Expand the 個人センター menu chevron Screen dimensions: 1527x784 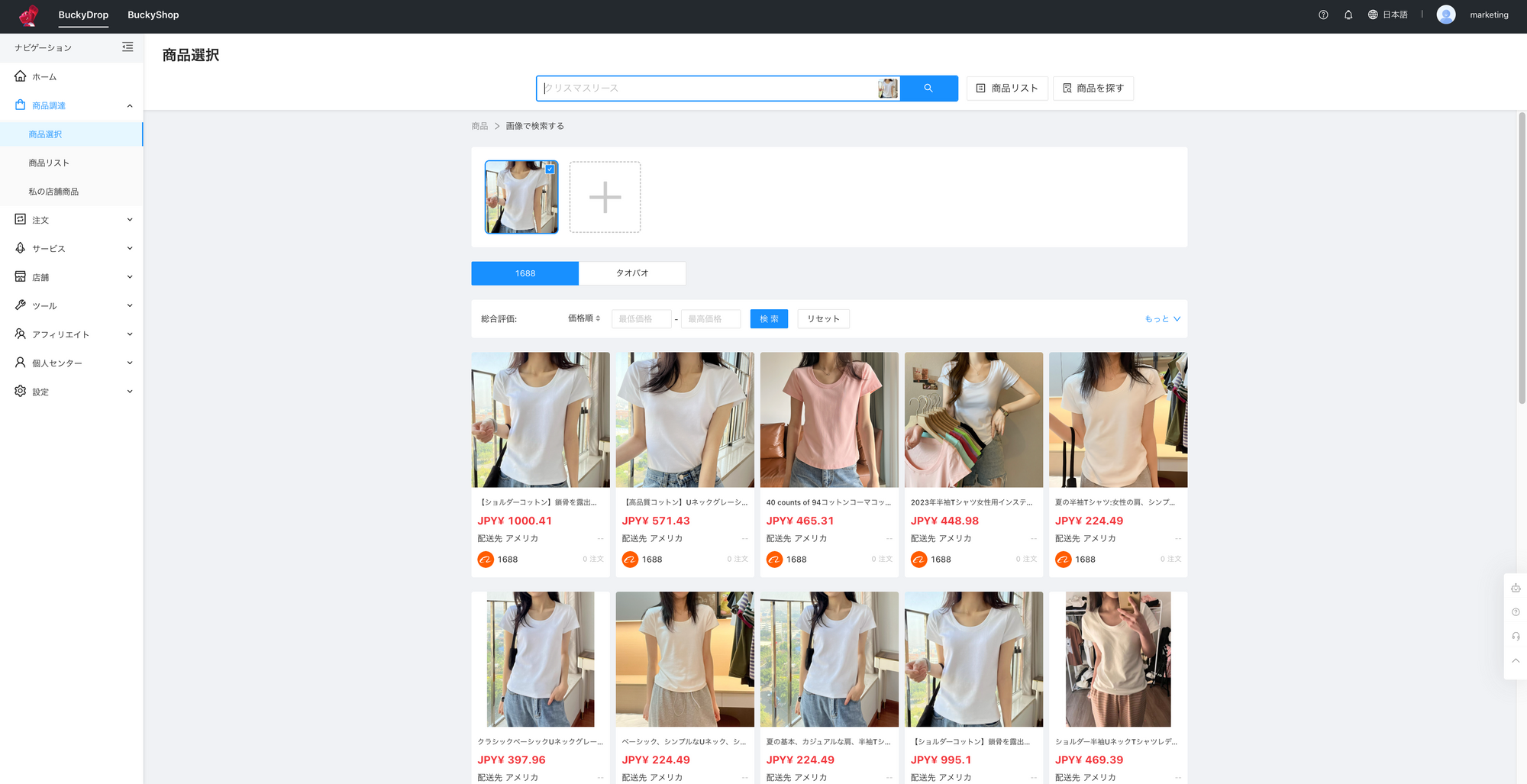click(x=130, y=363)
